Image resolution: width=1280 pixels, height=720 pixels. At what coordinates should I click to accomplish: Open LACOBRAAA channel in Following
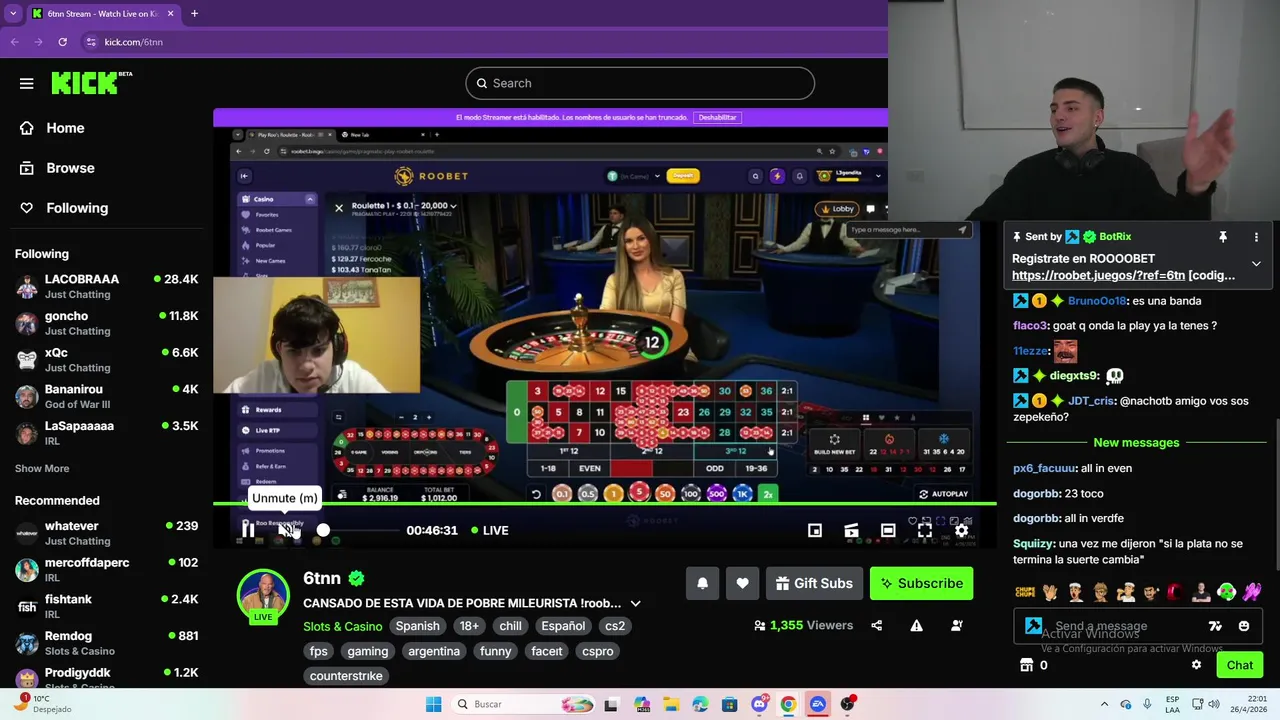(x=106, y=286)
